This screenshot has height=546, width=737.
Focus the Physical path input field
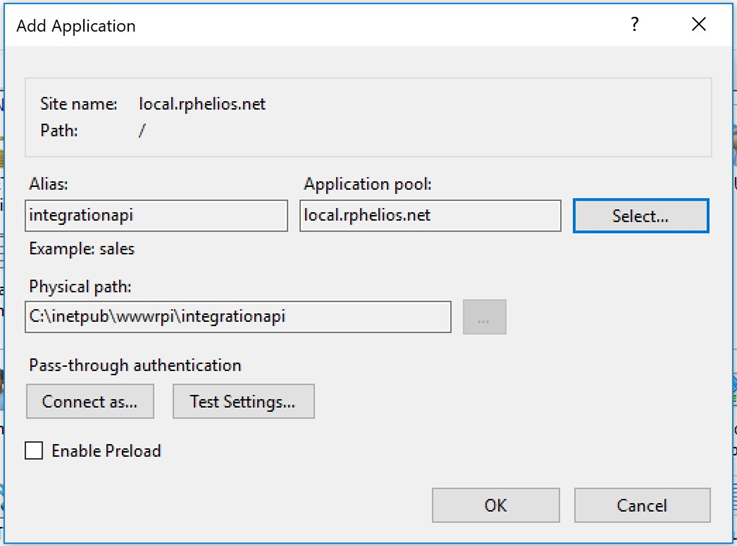tap(238, 317)
